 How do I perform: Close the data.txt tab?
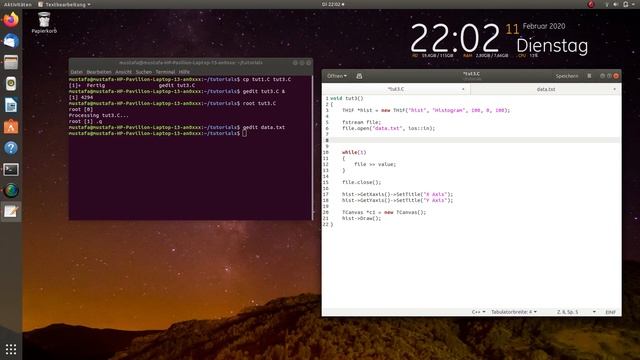tap(614, 89)
